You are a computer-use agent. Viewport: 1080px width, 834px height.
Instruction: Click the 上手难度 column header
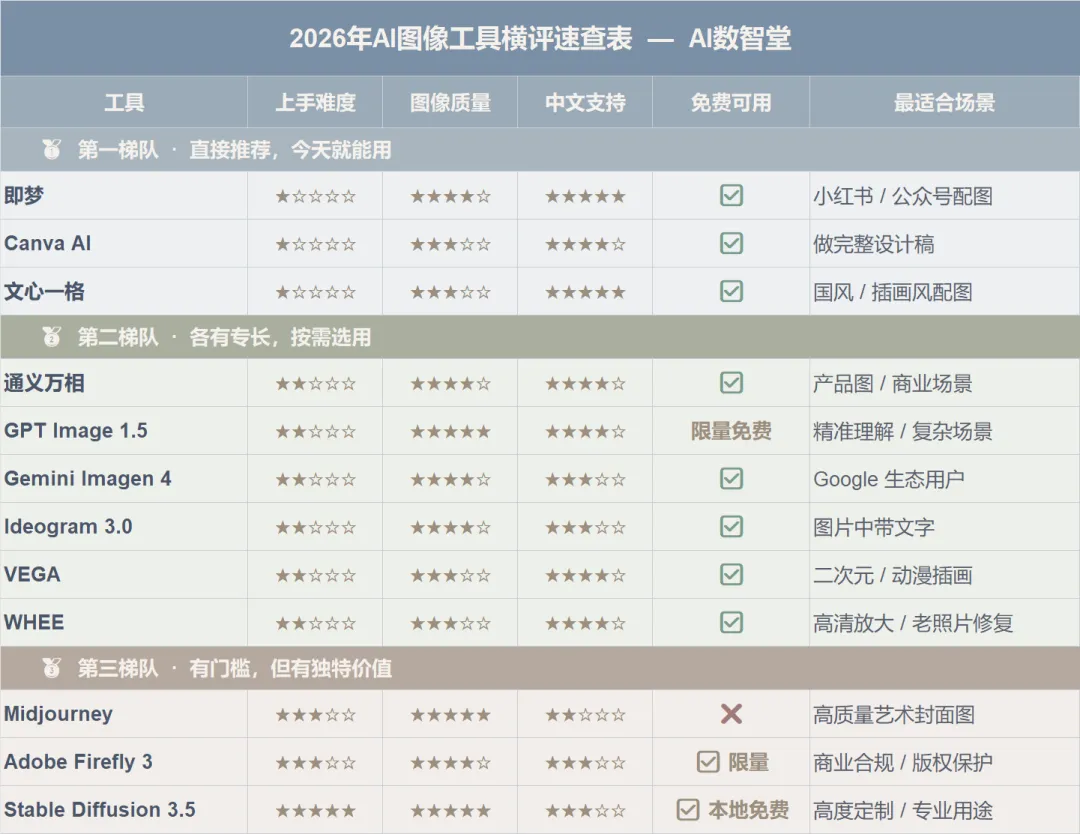(x=315, y=103)
